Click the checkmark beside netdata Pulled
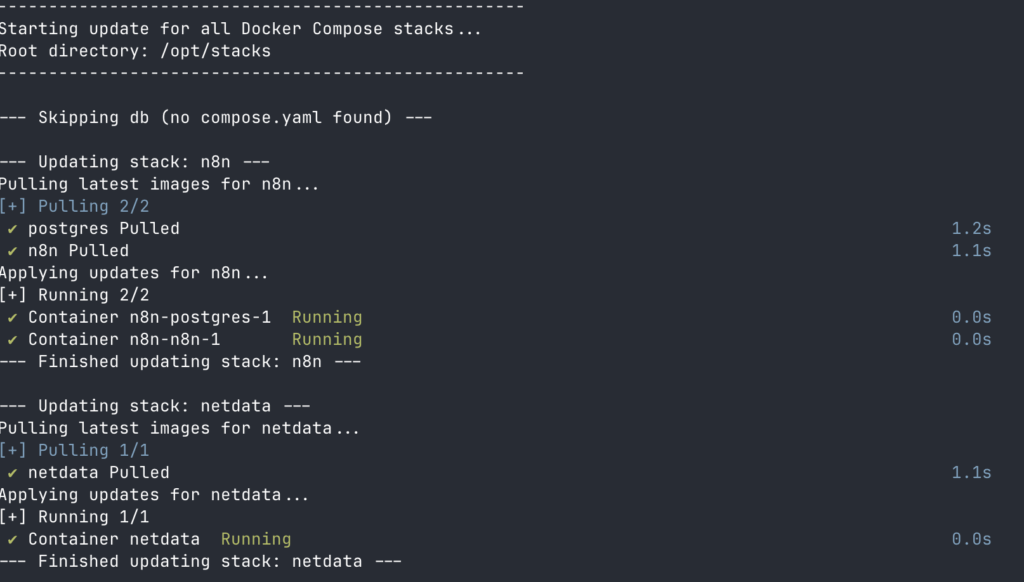 point(12,474)
